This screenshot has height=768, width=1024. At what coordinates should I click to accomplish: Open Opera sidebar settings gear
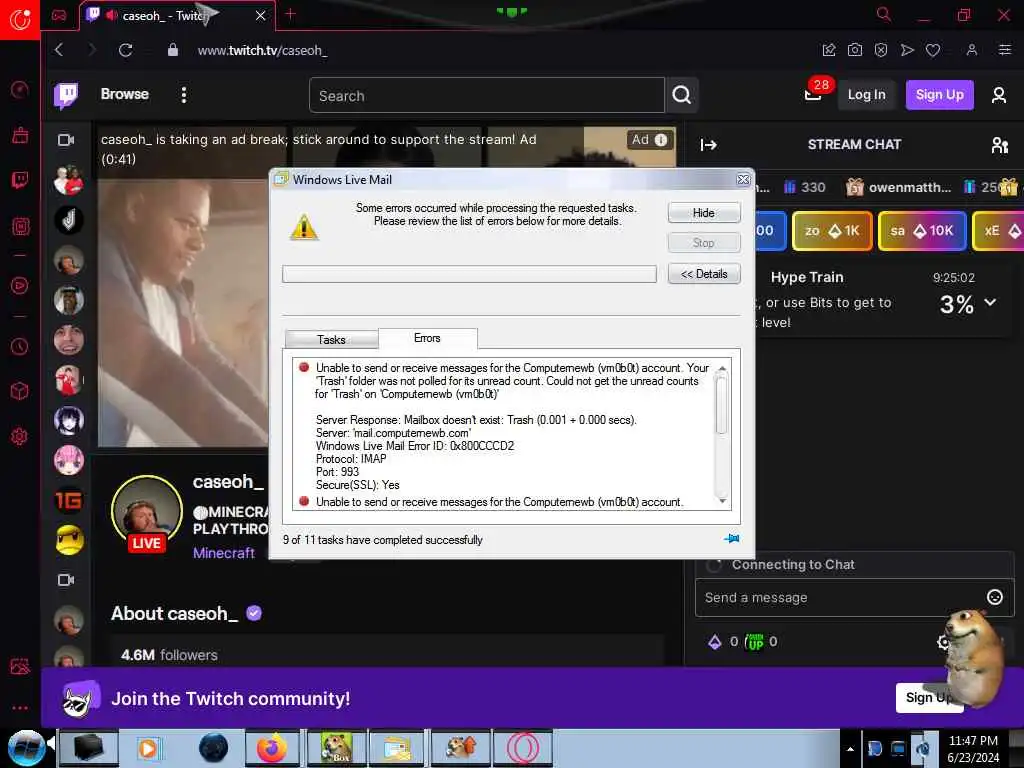[x=20, y=436]
